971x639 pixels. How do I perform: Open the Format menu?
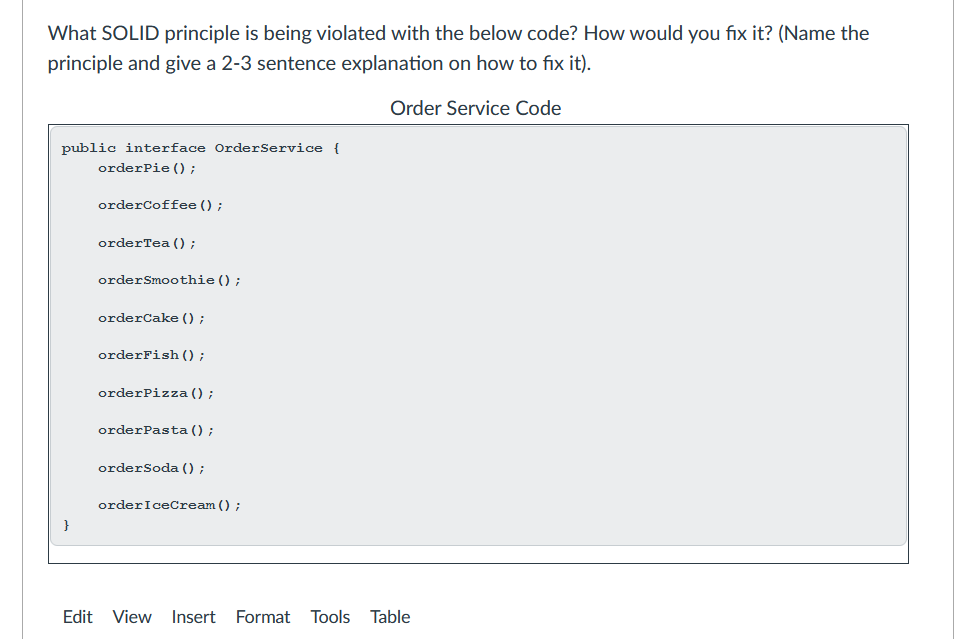coord(262,617)
